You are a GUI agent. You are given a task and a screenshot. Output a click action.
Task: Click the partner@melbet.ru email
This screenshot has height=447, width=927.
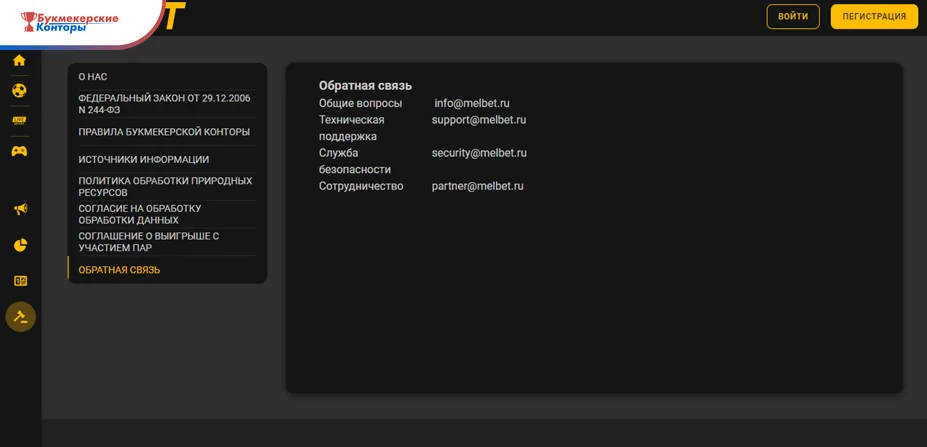tap(478, 186)
